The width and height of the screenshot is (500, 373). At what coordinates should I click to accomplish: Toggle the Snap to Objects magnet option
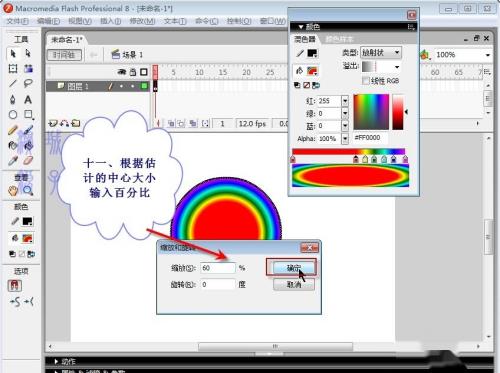click(14, 286)
